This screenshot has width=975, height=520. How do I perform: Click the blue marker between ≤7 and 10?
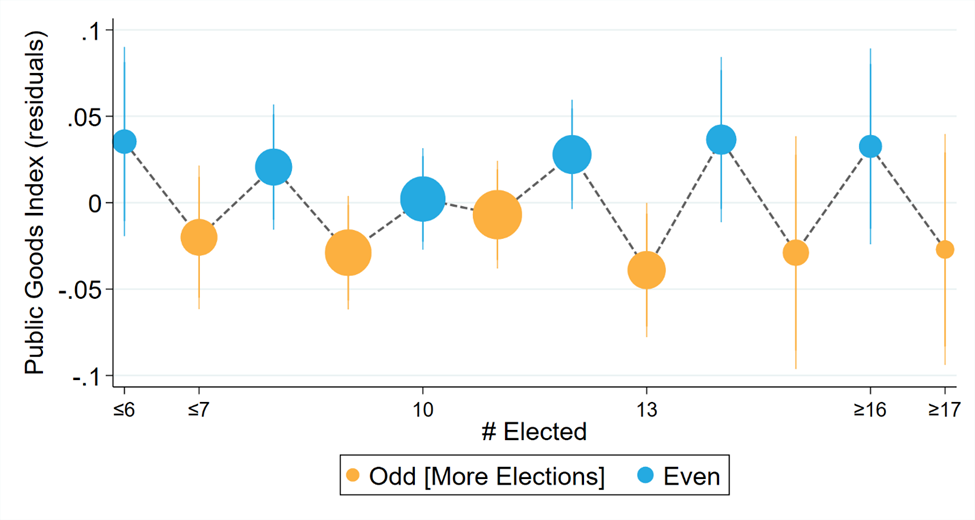273,167
